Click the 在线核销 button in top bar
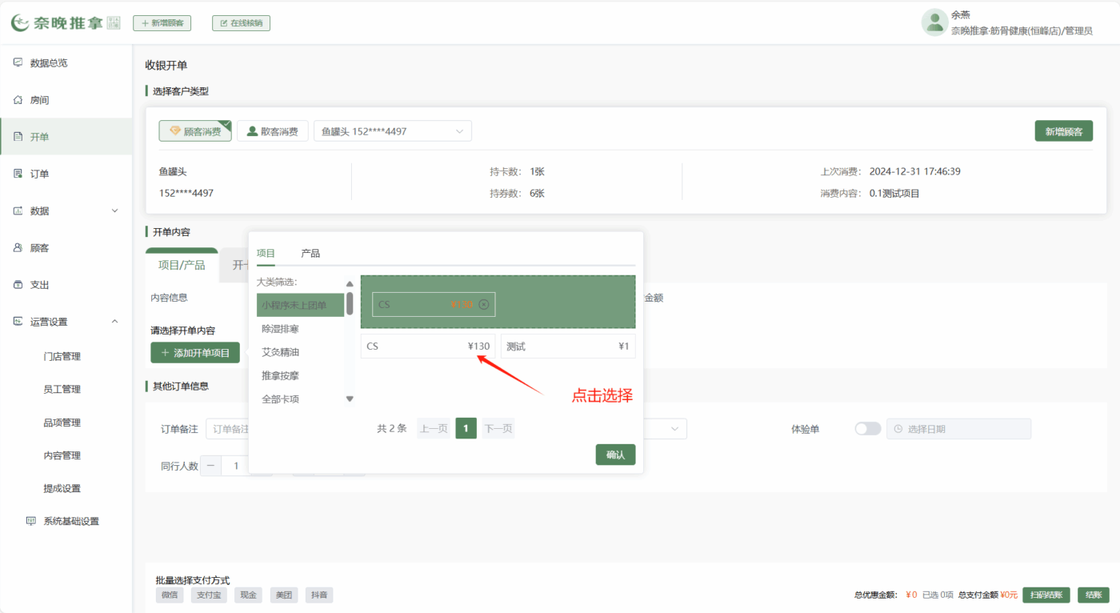Screen dimensions: 1120x613 tap(241, 23)
